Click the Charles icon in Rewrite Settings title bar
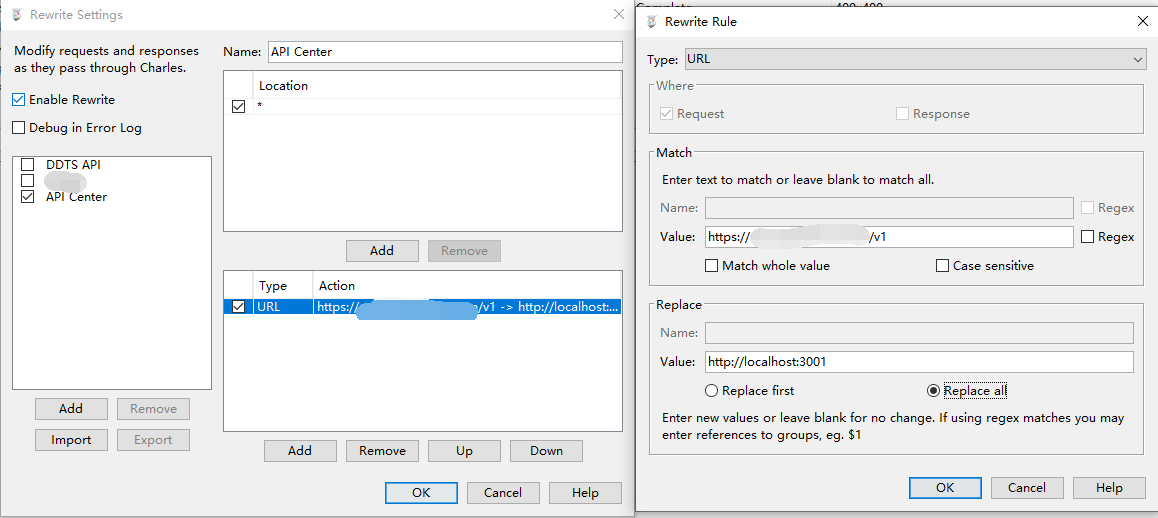This screenshot has height=518, width=1158. [17, 15]
